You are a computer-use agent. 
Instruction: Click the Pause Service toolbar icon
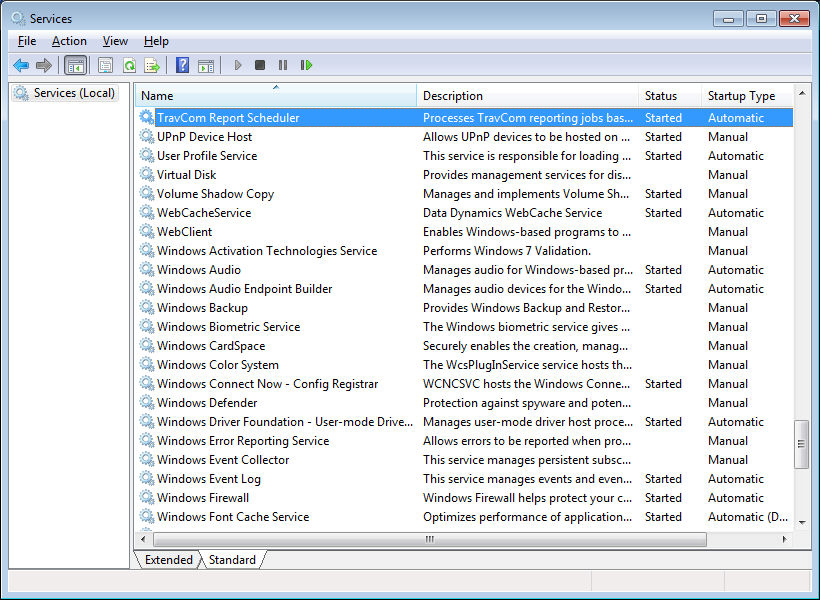click(x=283, y=66)
